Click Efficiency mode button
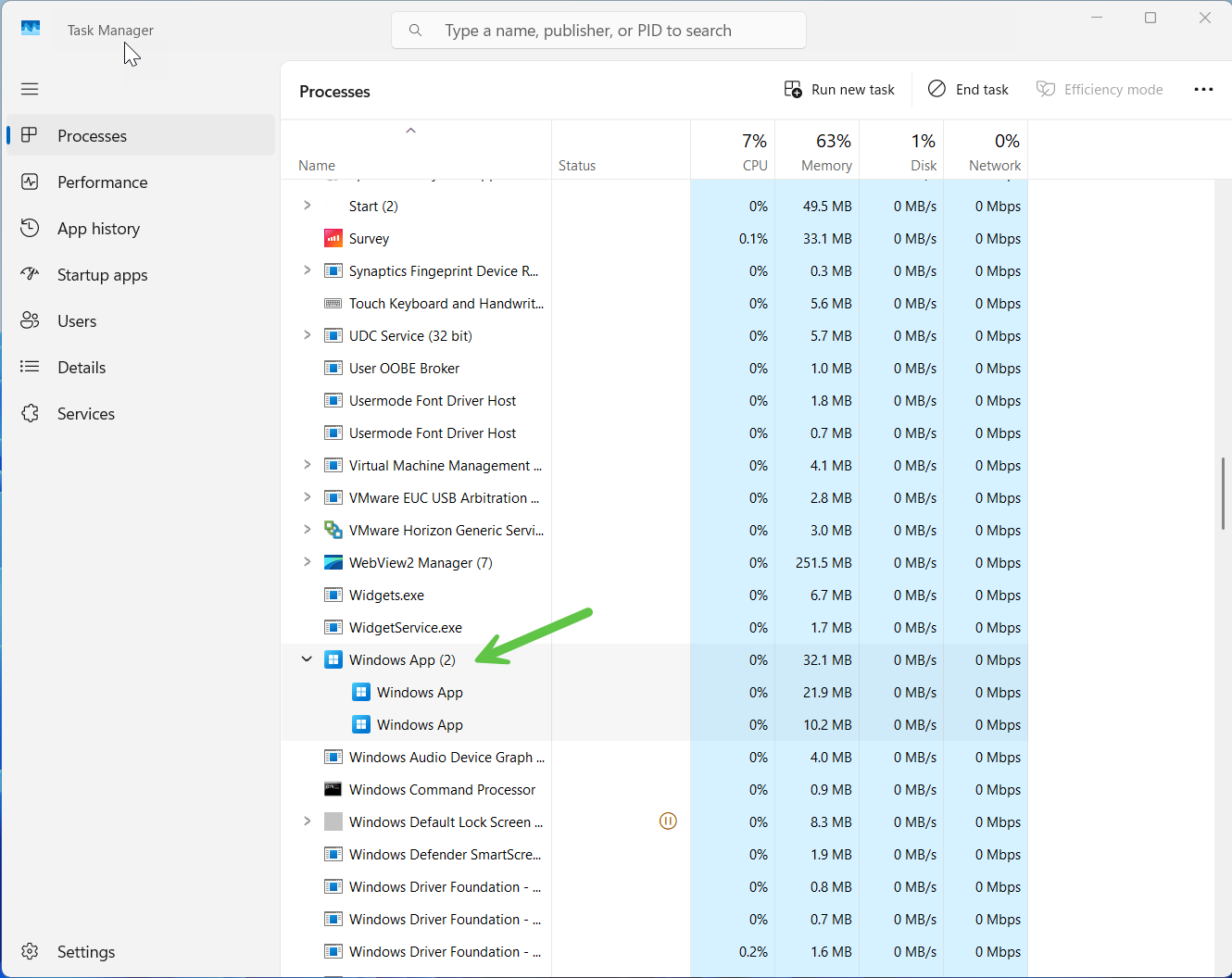1232x978 pixels. (1100, 89)
